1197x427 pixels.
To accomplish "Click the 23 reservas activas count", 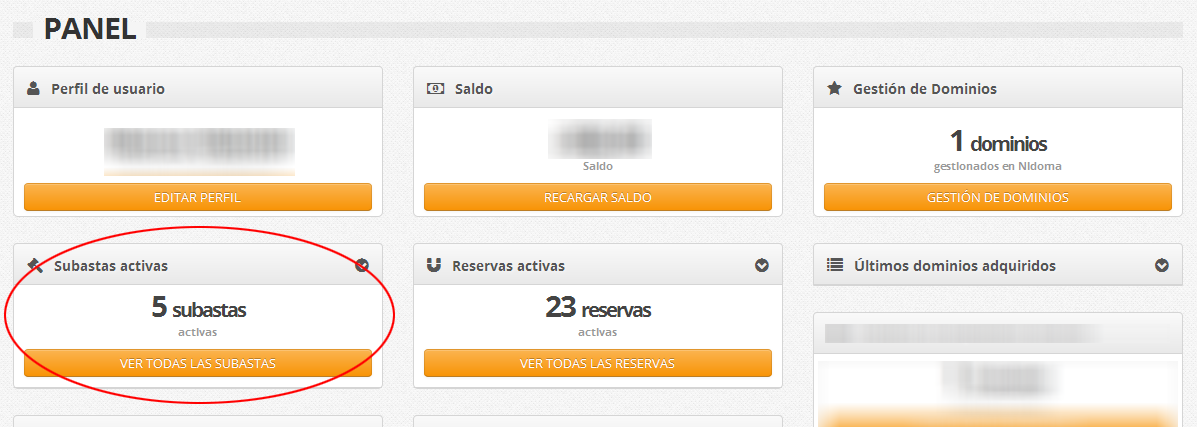I will (x=598, y=308).
